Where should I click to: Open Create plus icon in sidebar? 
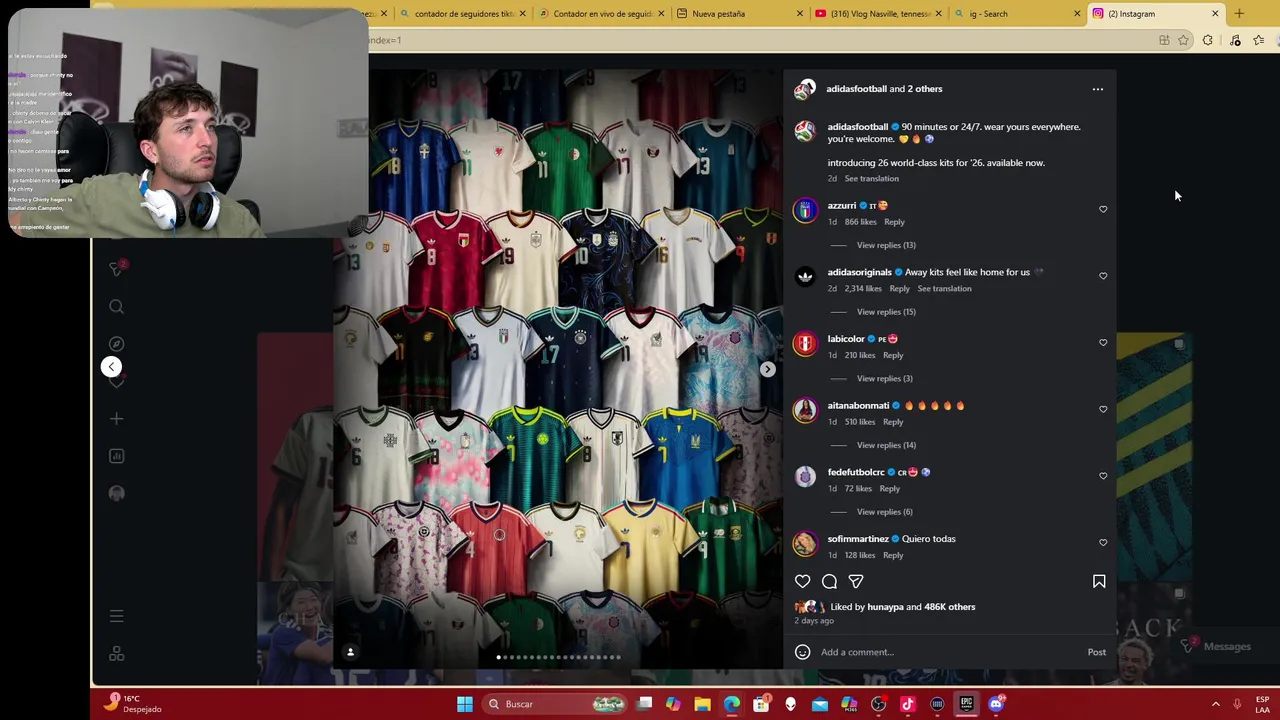(x=116, y=419)
